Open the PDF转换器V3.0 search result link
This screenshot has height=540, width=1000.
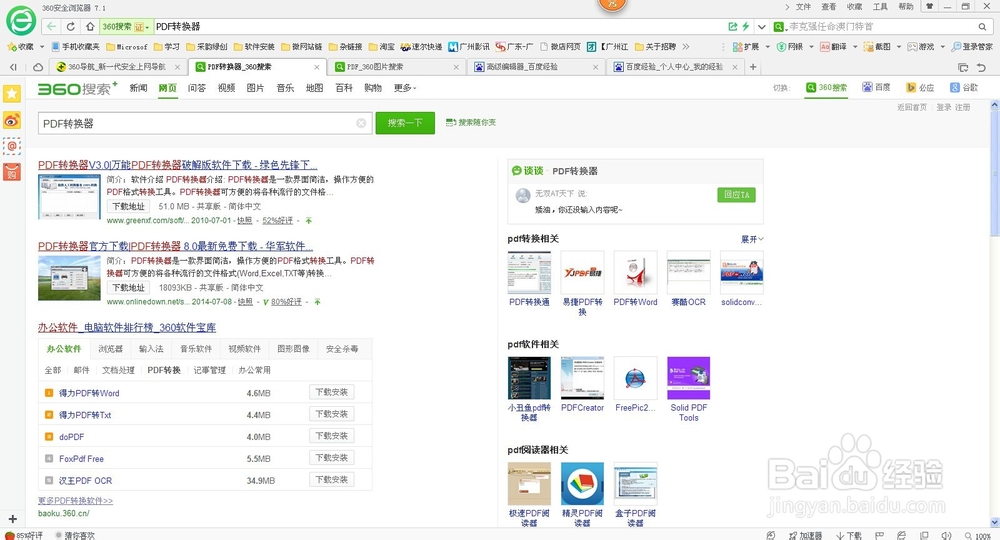point(177,164)
